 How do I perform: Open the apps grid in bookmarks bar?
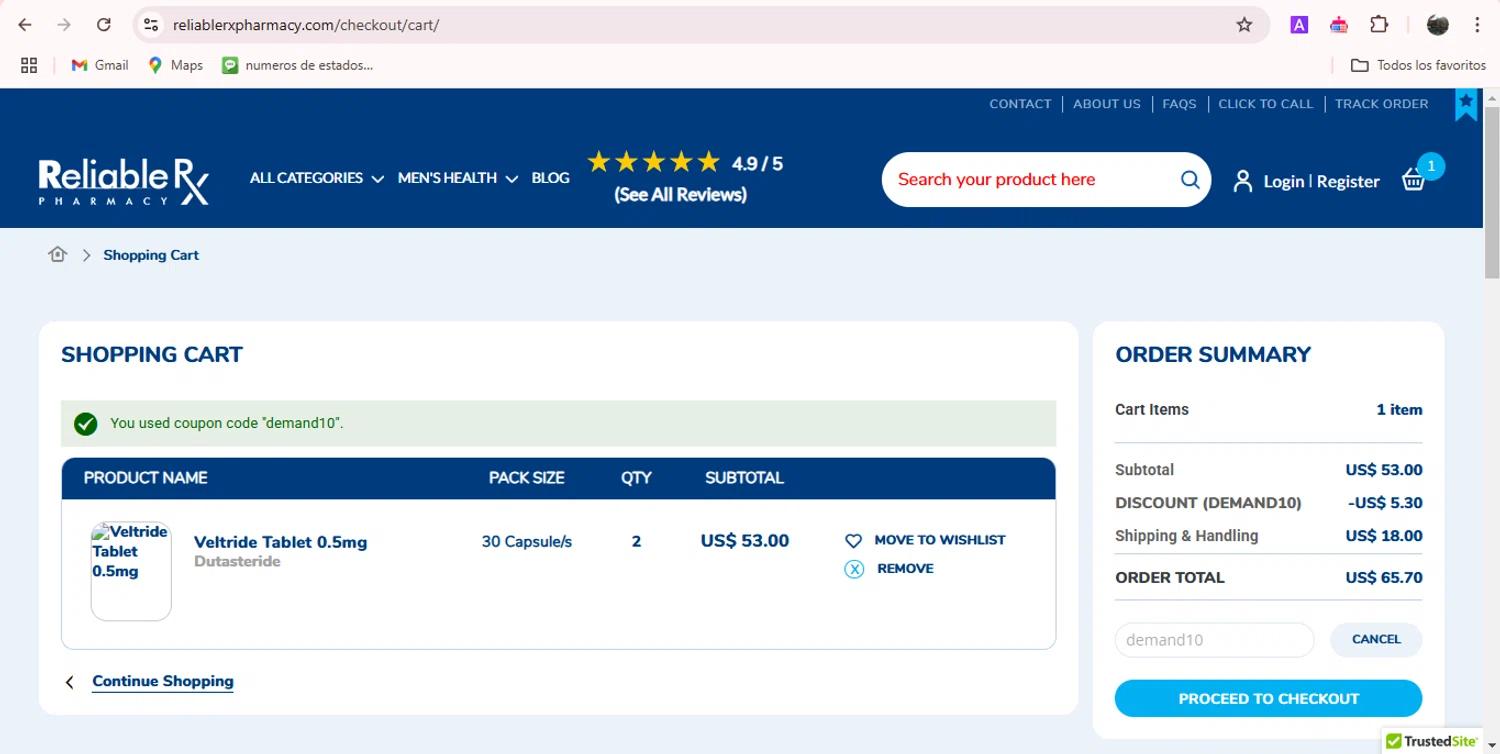click(x=29, y=65)
